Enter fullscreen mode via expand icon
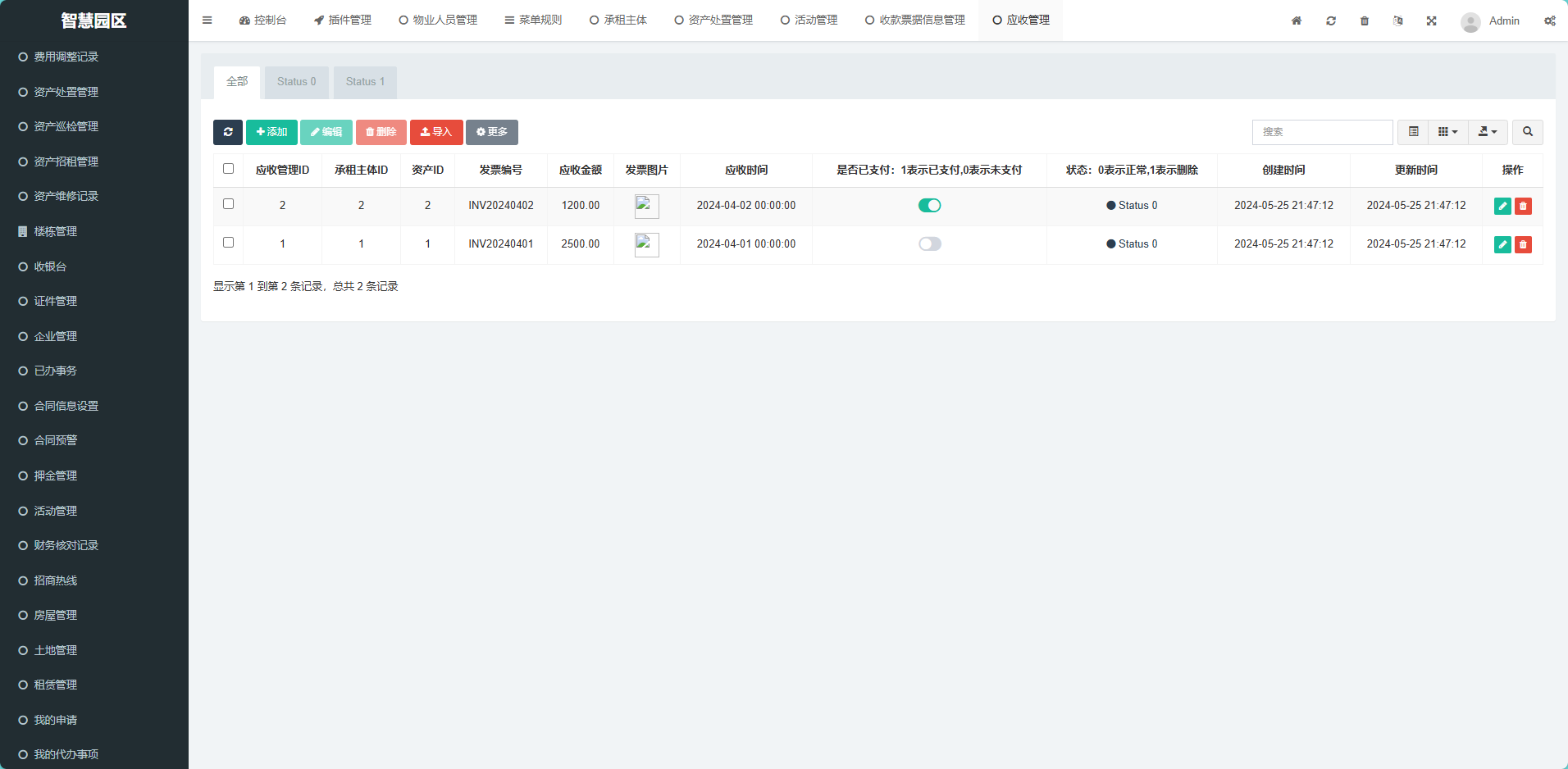 1431,21
